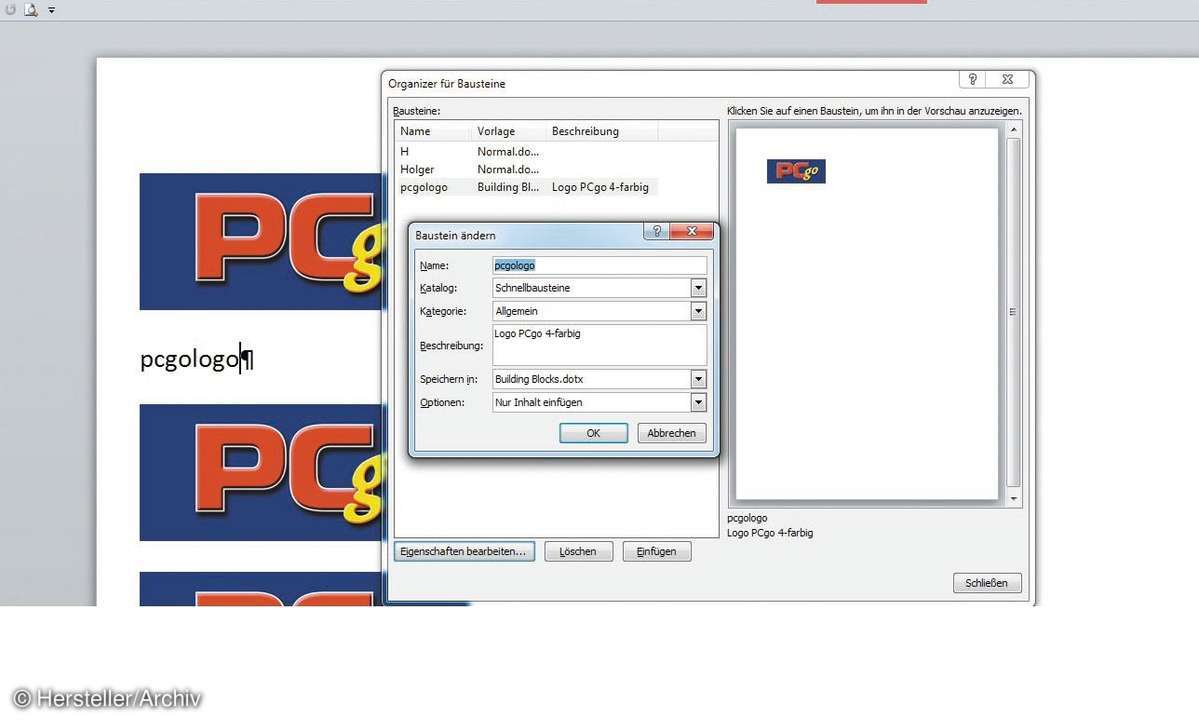The height and width of the screenshot is (720, 1199).
Task: Click the preview pane vertical scrollbar thumb
Action: pyautogui.click(x=1014, y=312)
